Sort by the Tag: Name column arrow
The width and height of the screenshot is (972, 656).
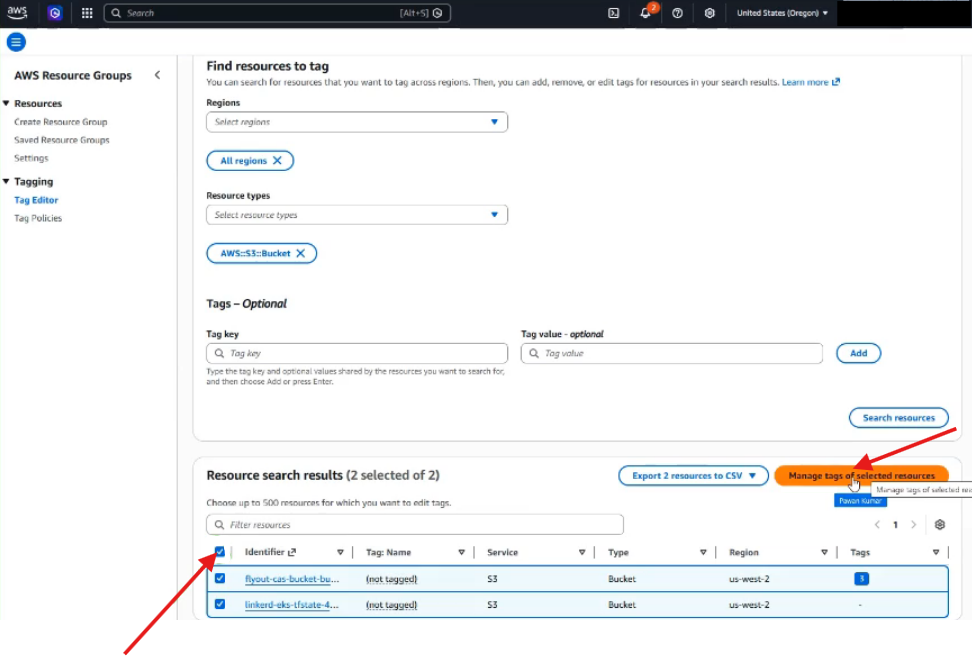[x=461, y=552]
